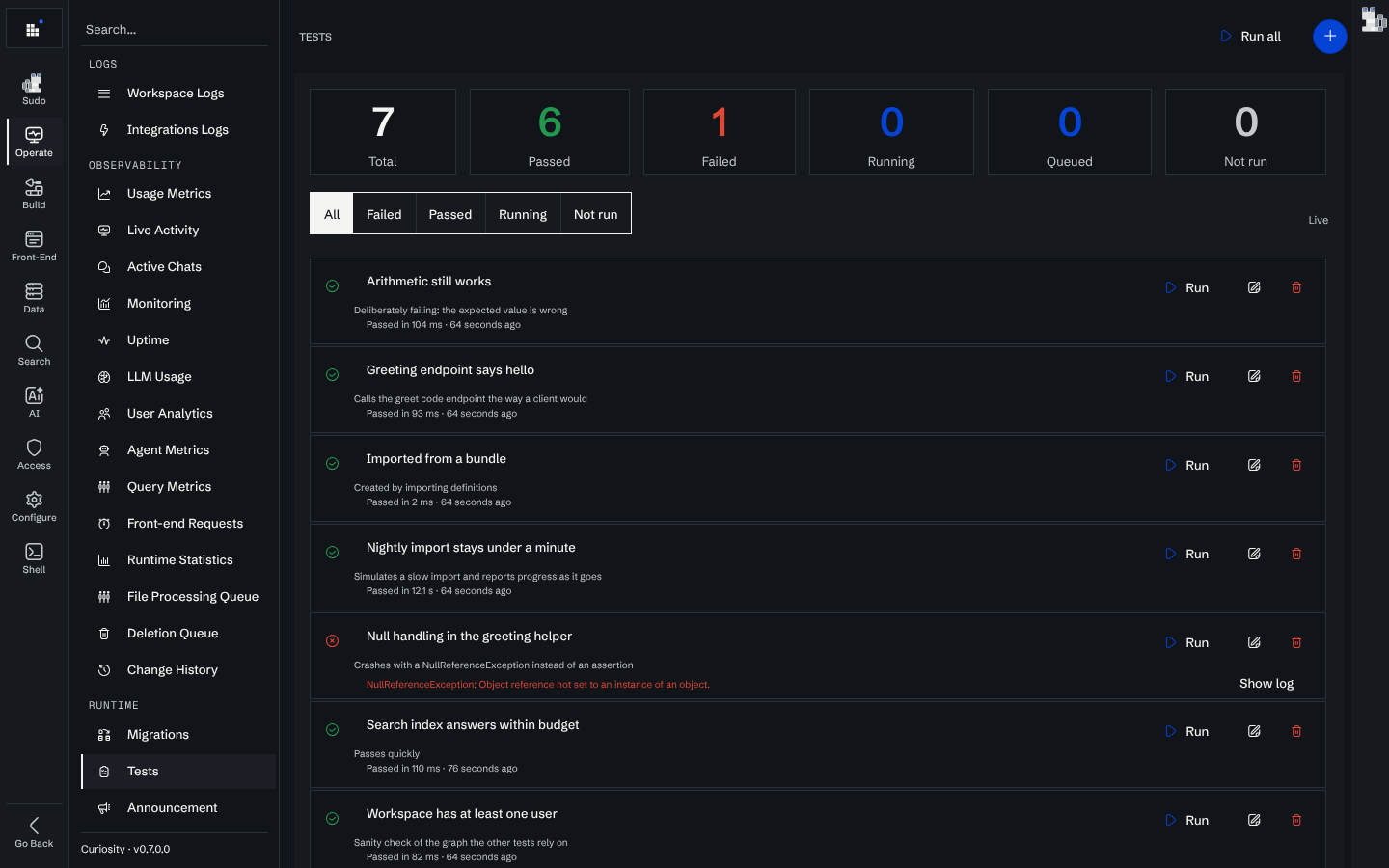Screen dimensions: 1389x868
Task: Delete the Search index answers test
Action: tap(1296, 731)
